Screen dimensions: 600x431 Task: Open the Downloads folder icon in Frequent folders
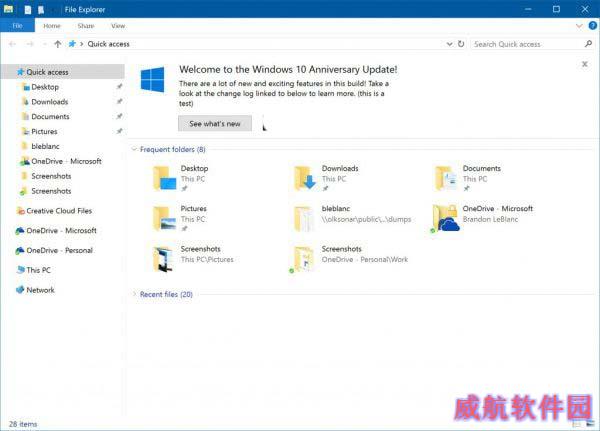[x=305, y=178]
